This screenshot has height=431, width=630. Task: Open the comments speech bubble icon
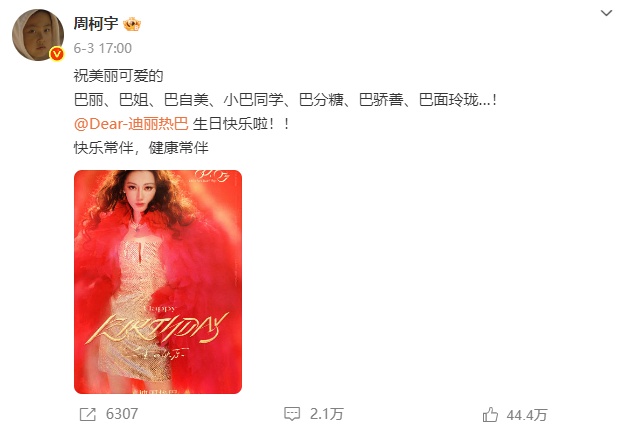[292, 414]
